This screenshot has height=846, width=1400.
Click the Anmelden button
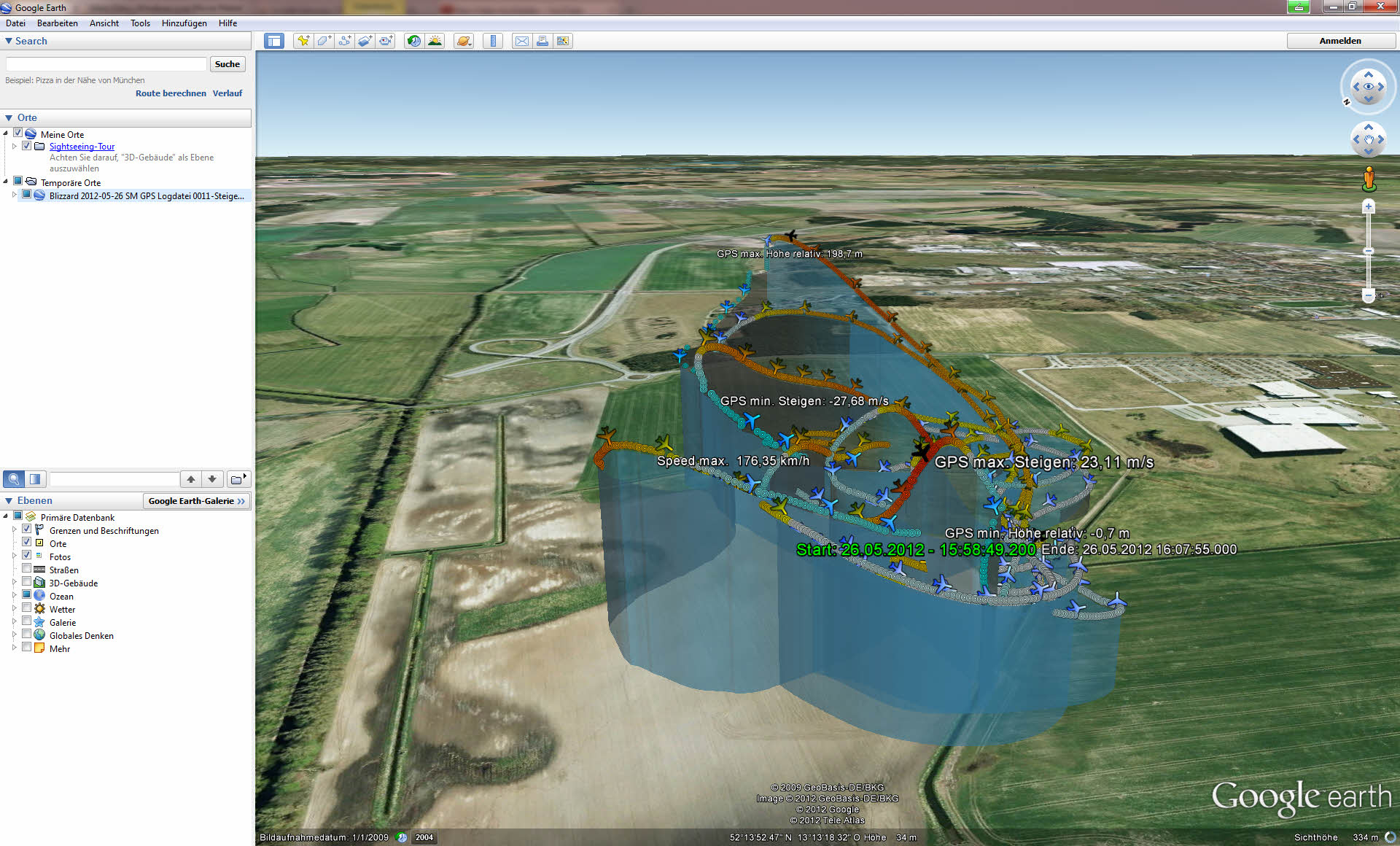coord(1340,41)
